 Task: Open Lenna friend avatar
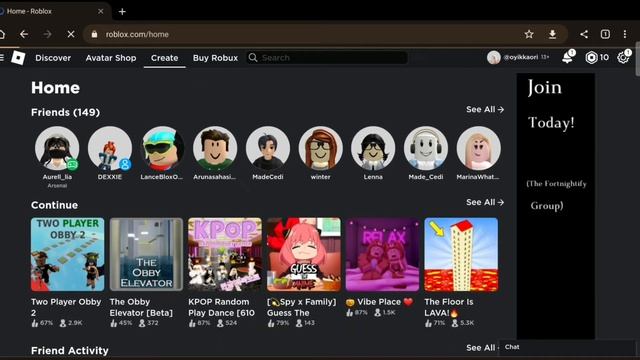coord(373,148)
